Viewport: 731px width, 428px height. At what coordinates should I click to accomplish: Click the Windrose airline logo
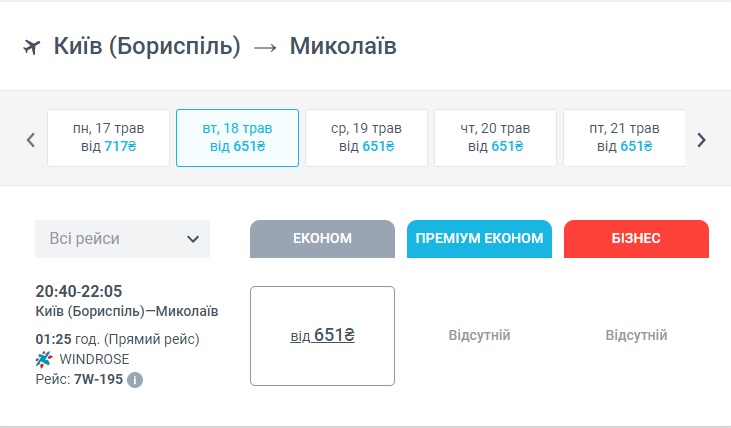coord(44,359)
